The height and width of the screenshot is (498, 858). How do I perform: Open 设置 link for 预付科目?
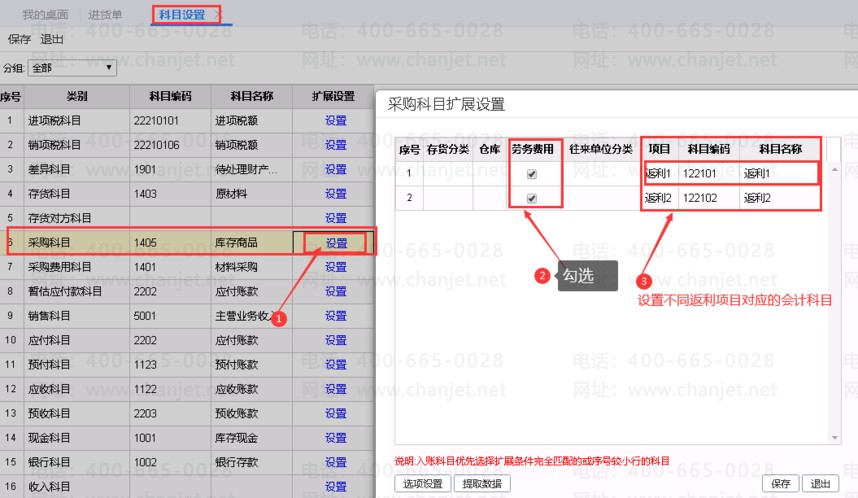pos(335,364)
